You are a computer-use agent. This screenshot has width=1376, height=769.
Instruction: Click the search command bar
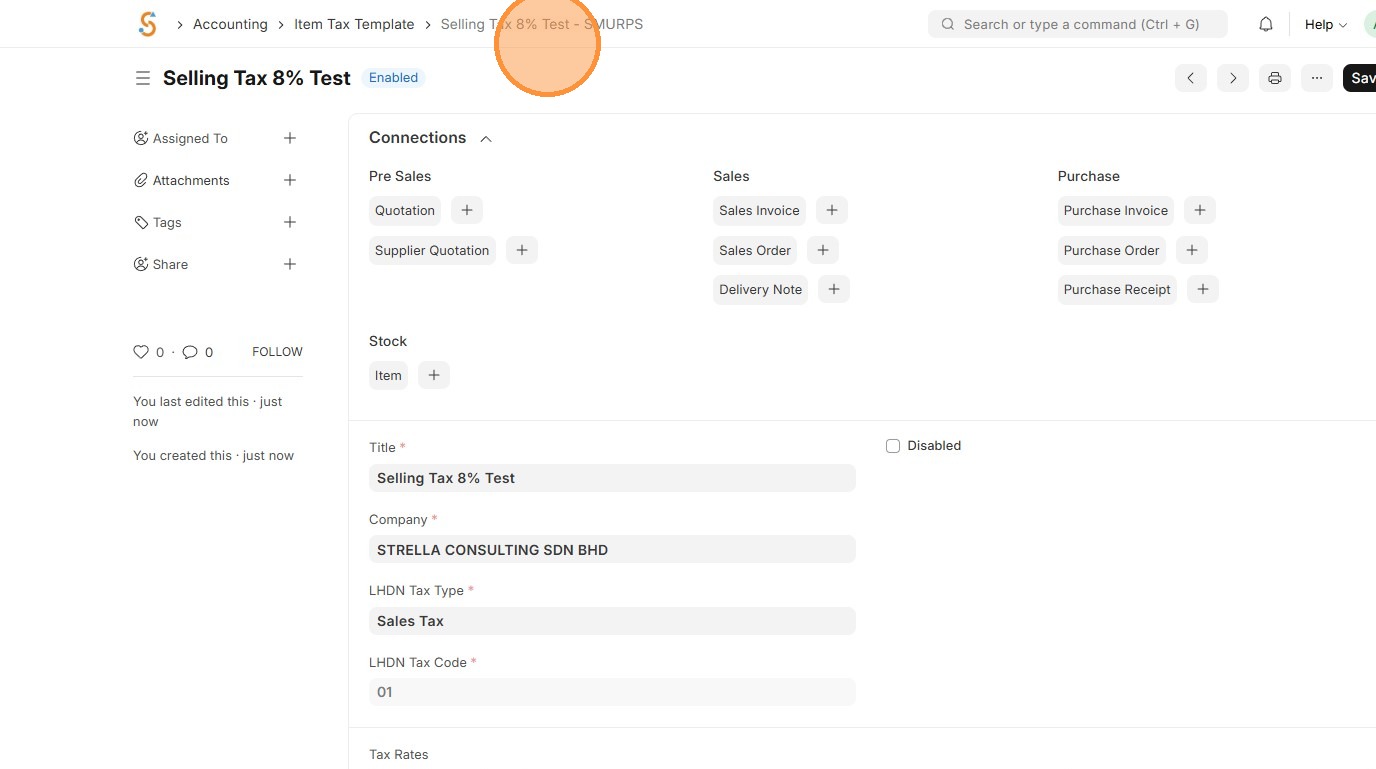(1077, 24)
